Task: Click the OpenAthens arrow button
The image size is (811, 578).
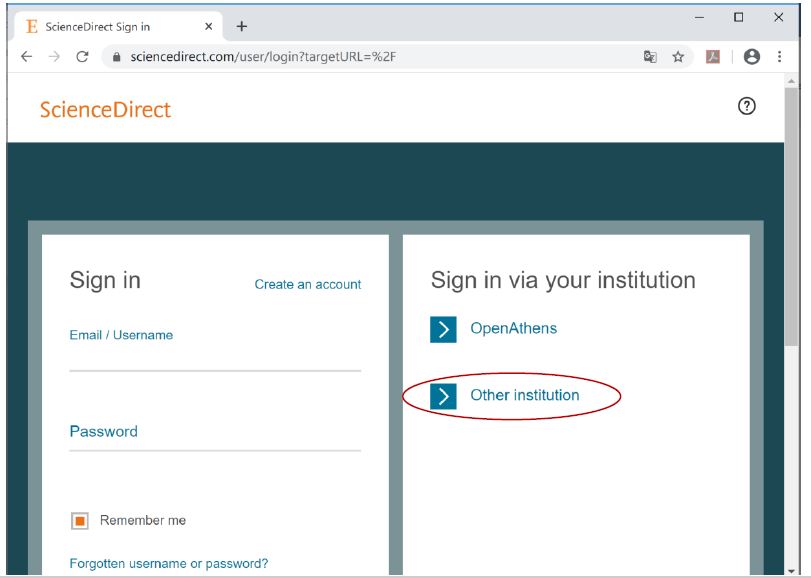Action: tap(443, 329)
